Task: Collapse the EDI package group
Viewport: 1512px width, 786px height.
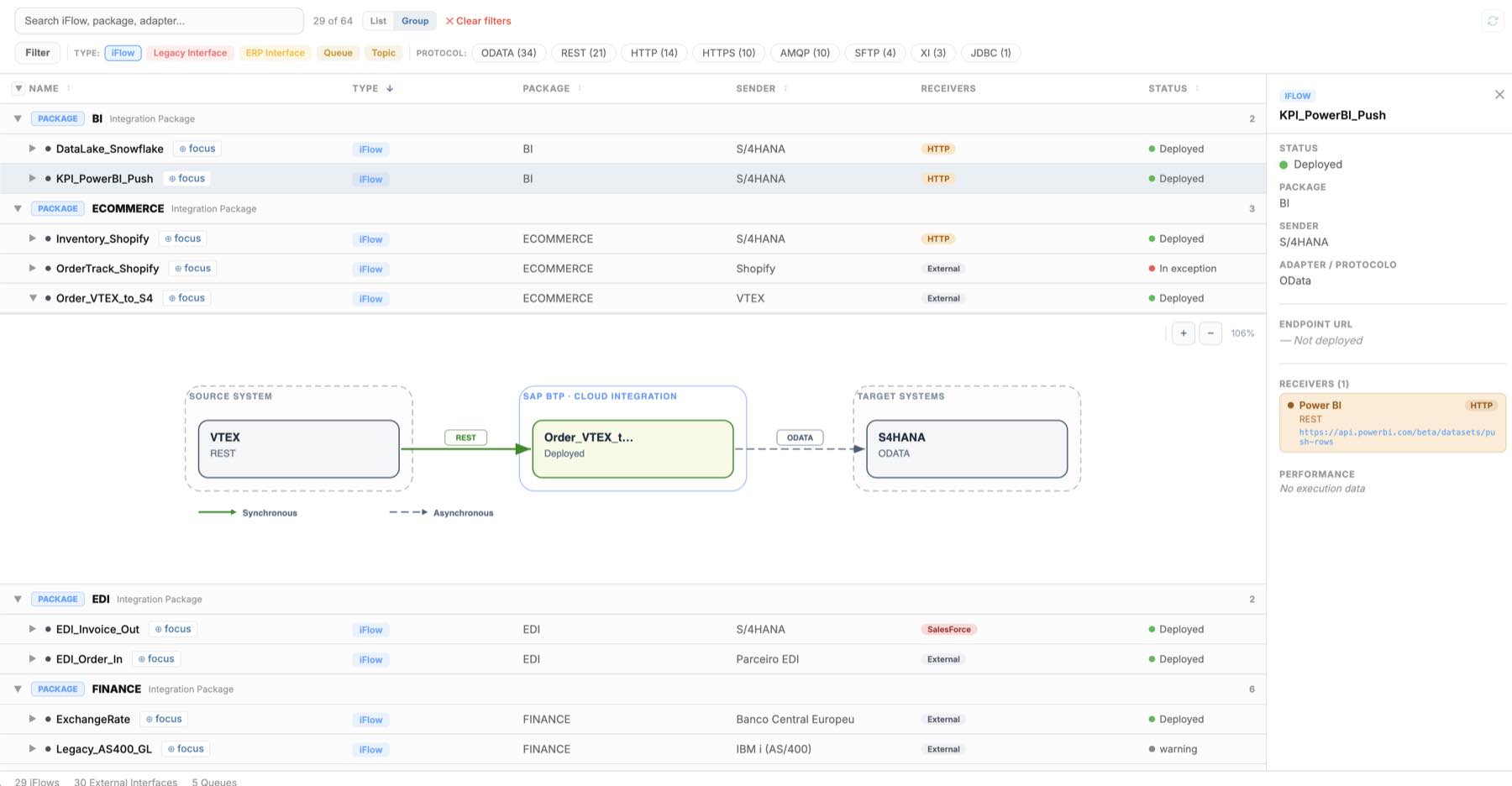Action: click(x=18, y=599)
